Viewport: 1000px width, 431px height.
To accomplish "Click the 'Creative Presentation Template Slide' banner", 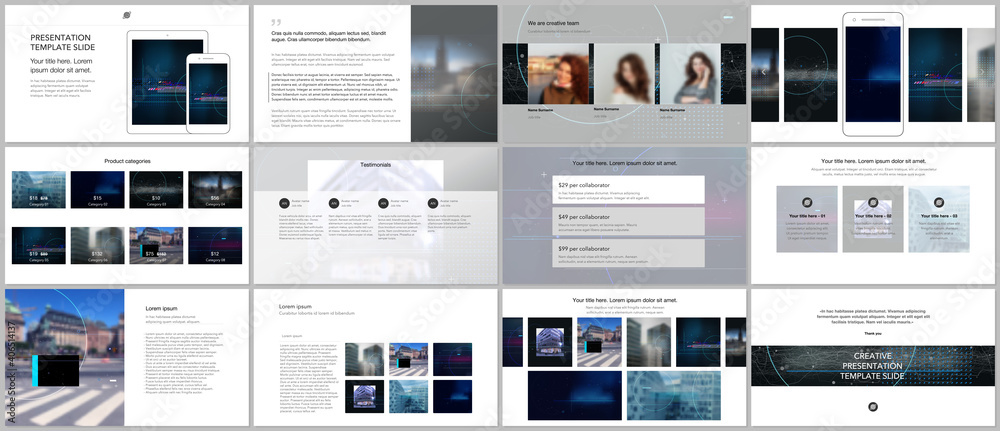I will pyautogui.click(x=873, y=366).
